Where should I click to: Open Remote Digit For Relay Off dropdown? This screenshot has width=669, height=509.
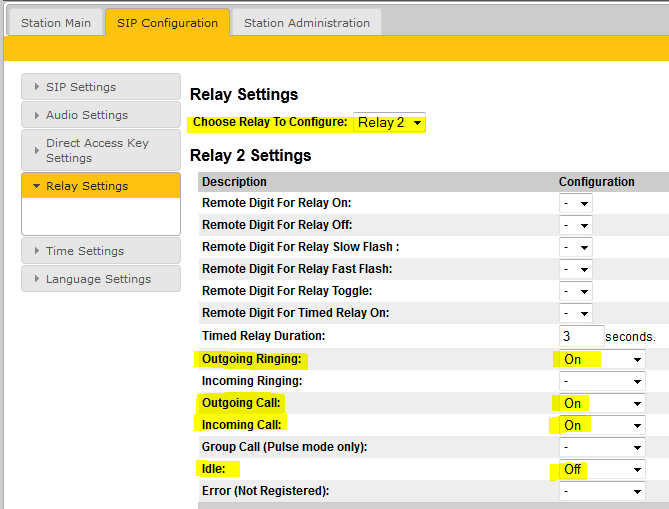coord(576,225)
